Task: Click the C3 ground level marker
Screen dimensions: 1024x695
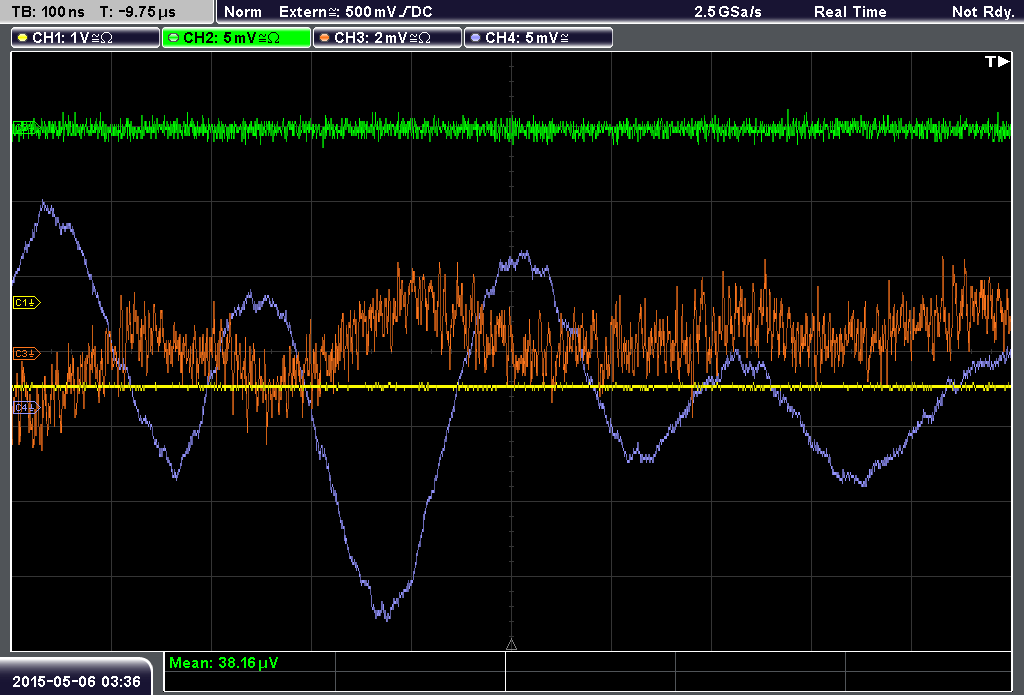Action: [27, 353]
